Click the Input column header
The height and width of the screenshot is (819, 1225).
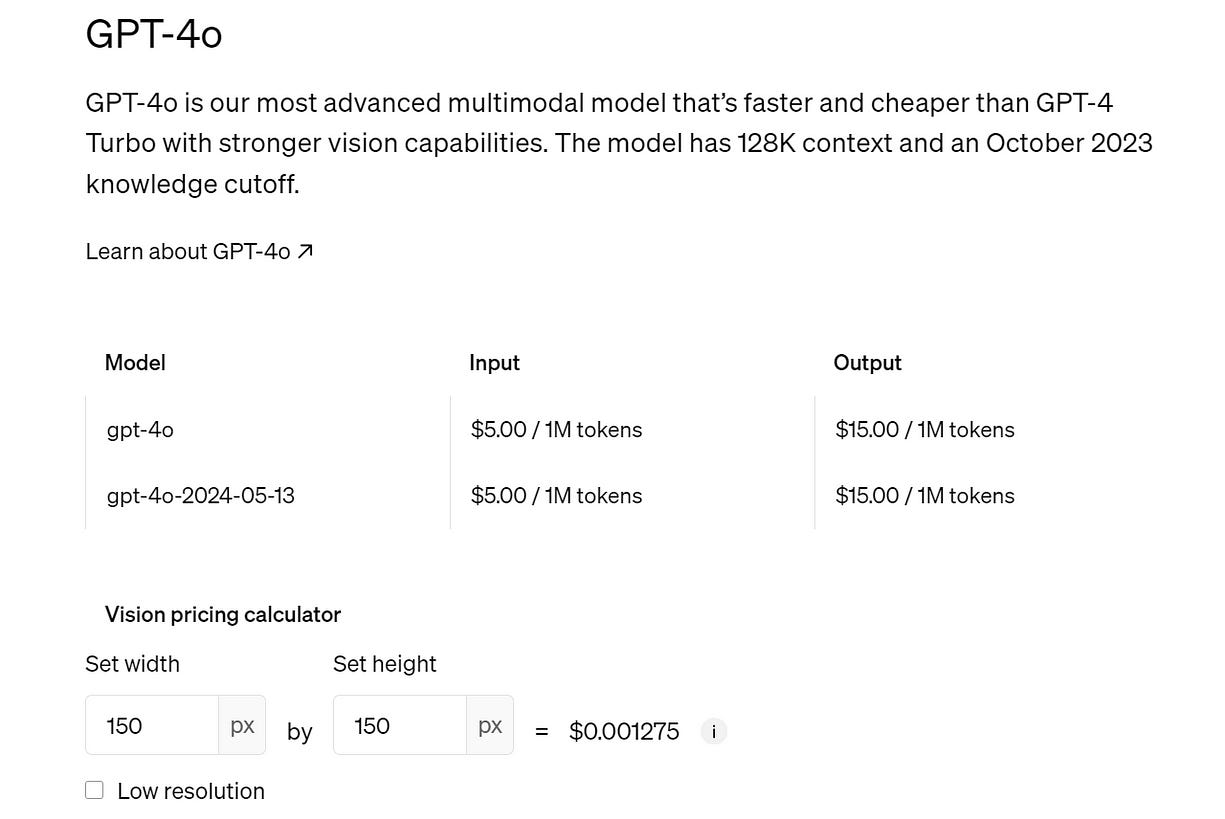tap(494, 362)
